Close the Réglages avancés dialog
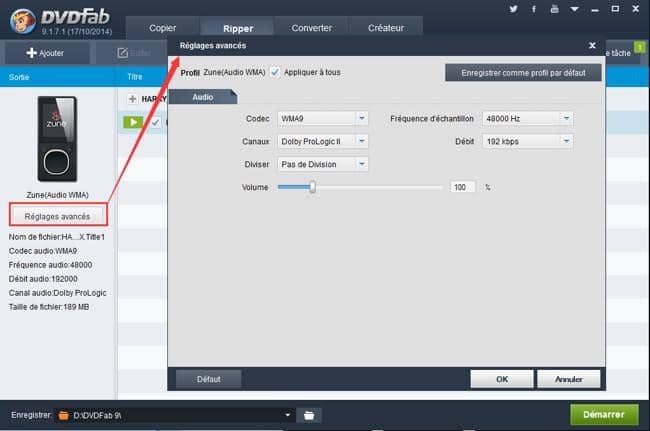The image size is (650, 431). [x=592, y=46]
